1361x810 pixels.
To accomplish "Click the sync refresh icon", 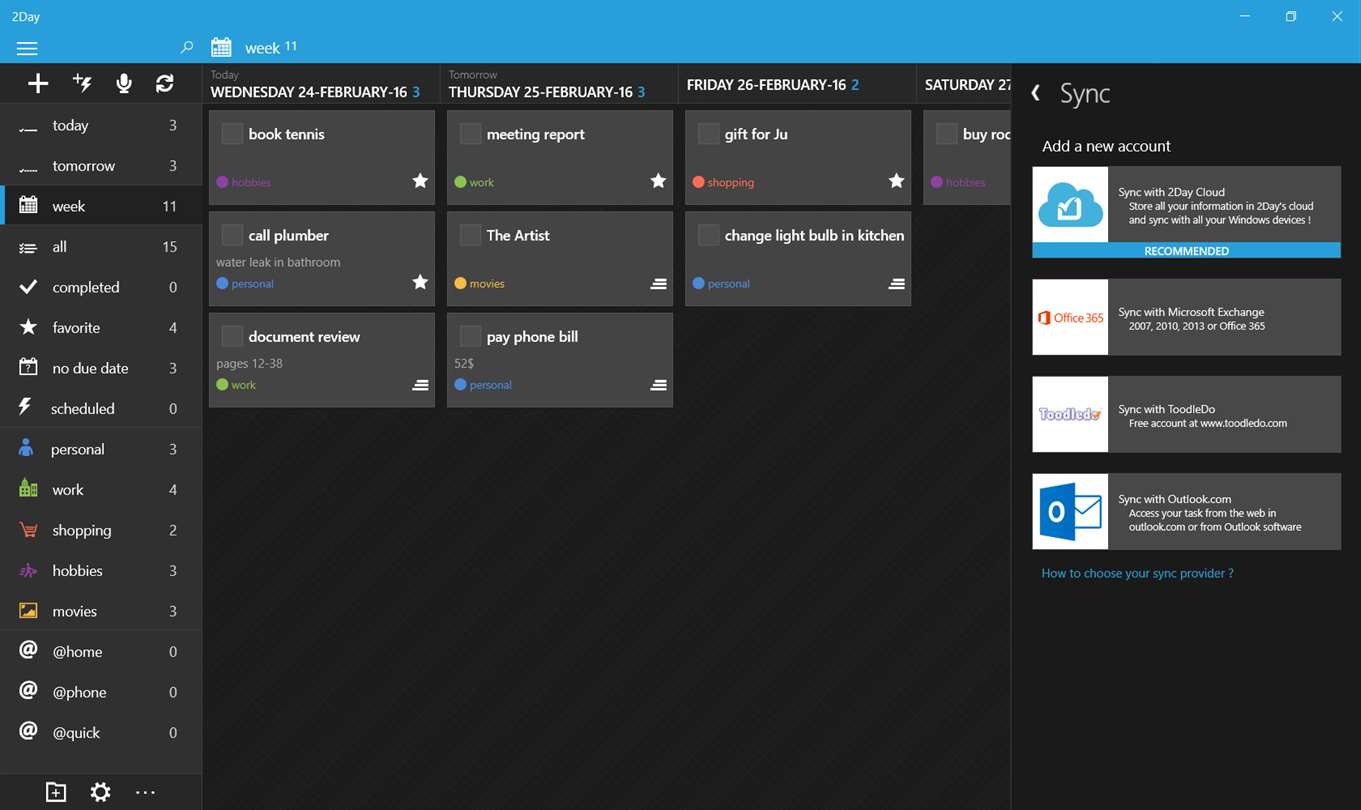I will click(165, 84).
